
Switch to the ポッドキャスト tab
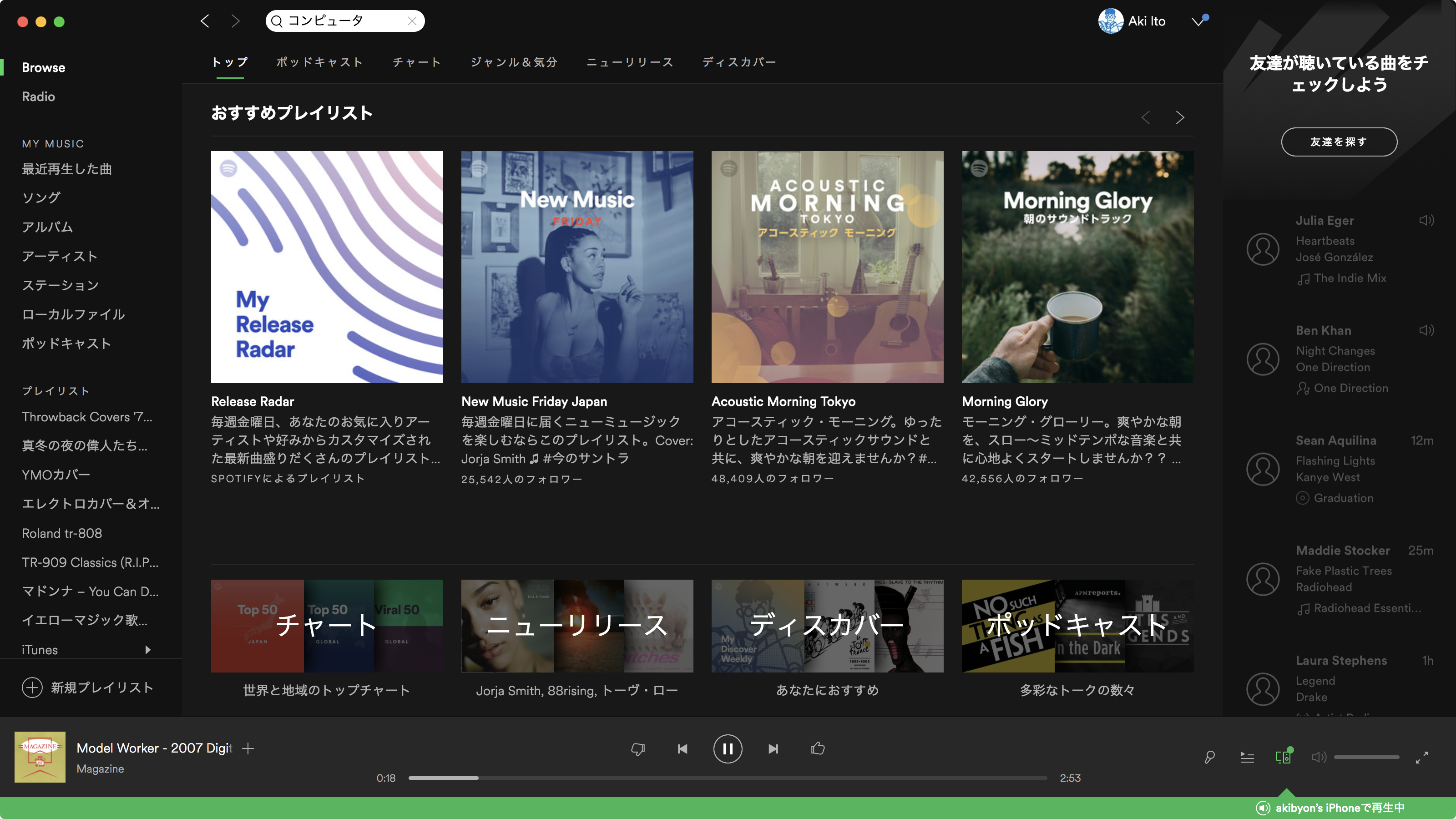(x=319, y=62)
